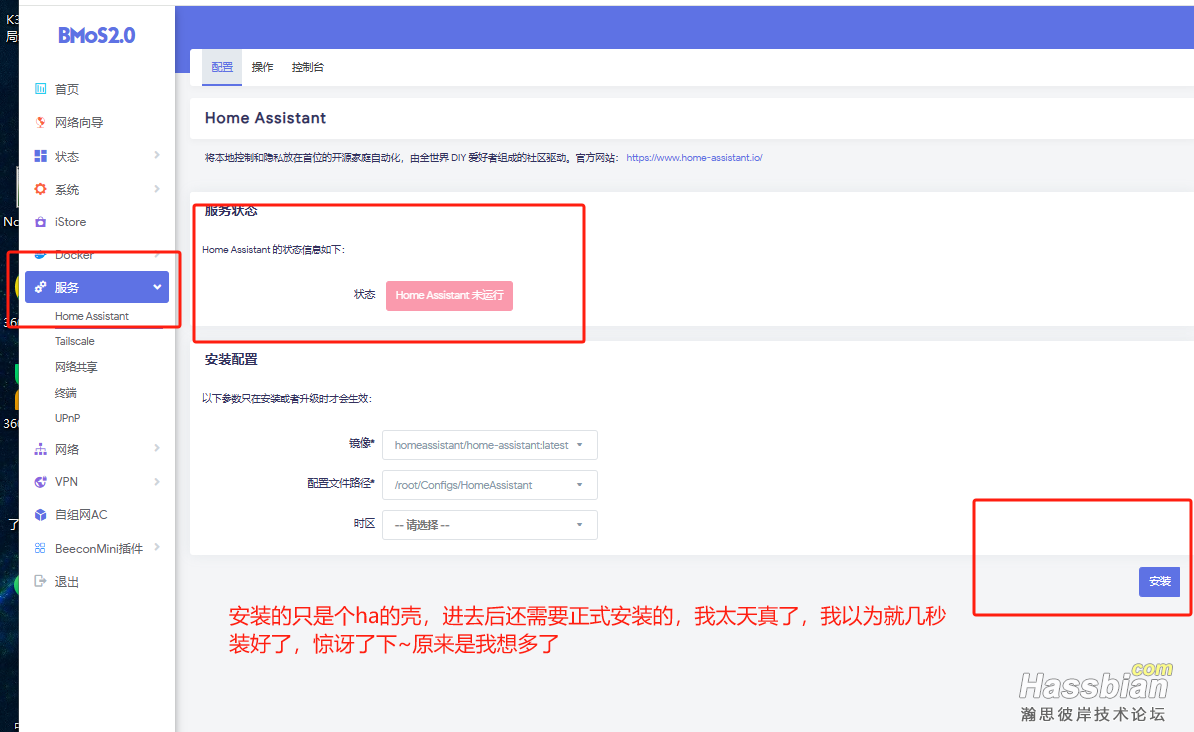
Task: Click the Docker menu label
Action: tap(74, 254)
